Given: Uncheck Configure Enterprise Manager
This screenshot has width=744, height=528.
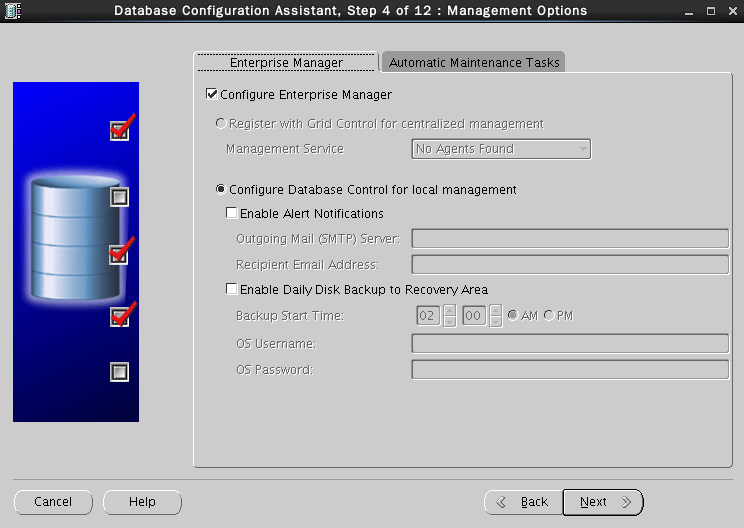Looking at the screenshot, I should pos(211,95).
